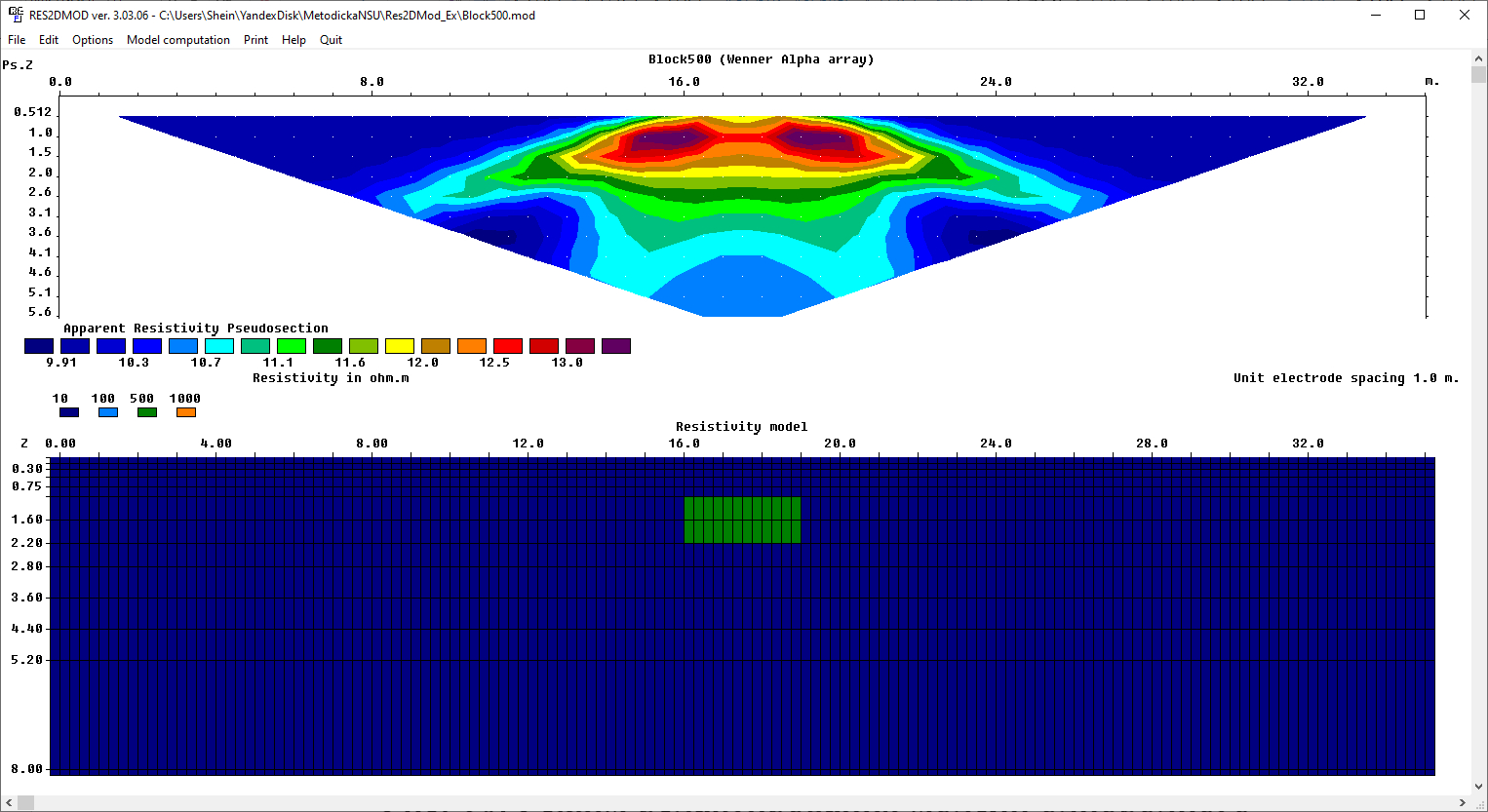Click the yellow legend swatch in pseudosection scale
The image size is (1488, 812).
point(400,346)
